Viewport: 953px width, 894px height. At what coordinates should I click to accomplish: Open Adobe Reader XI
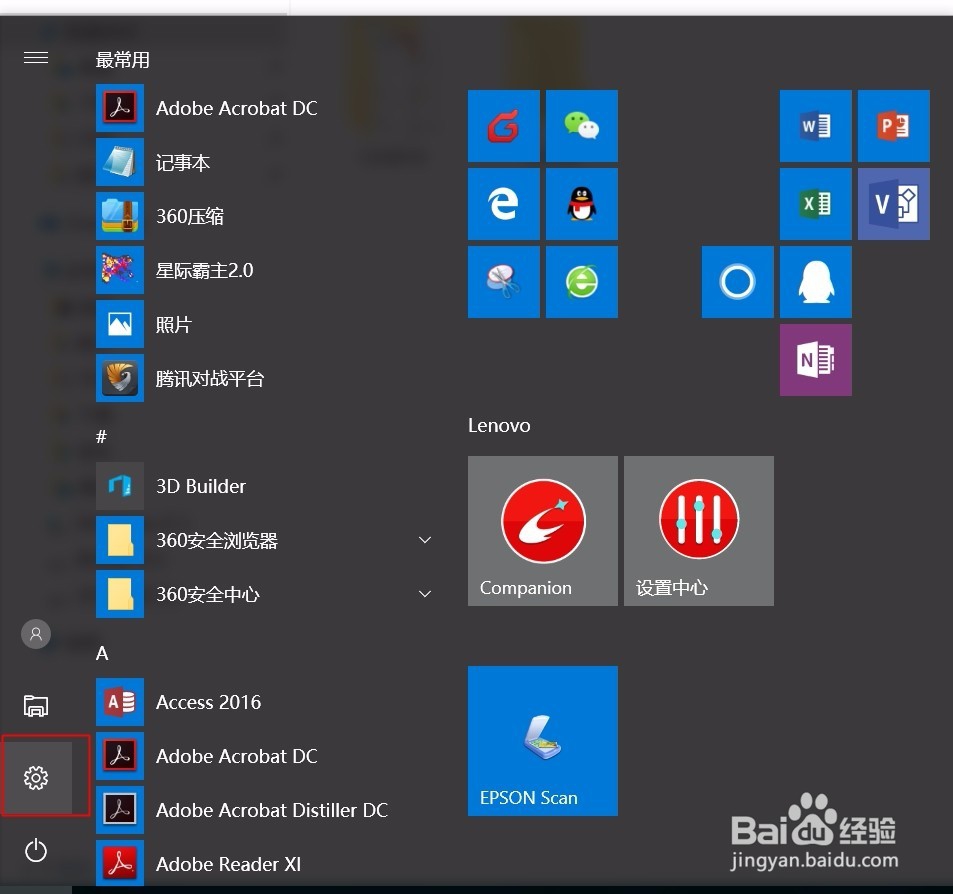point(266,864)
